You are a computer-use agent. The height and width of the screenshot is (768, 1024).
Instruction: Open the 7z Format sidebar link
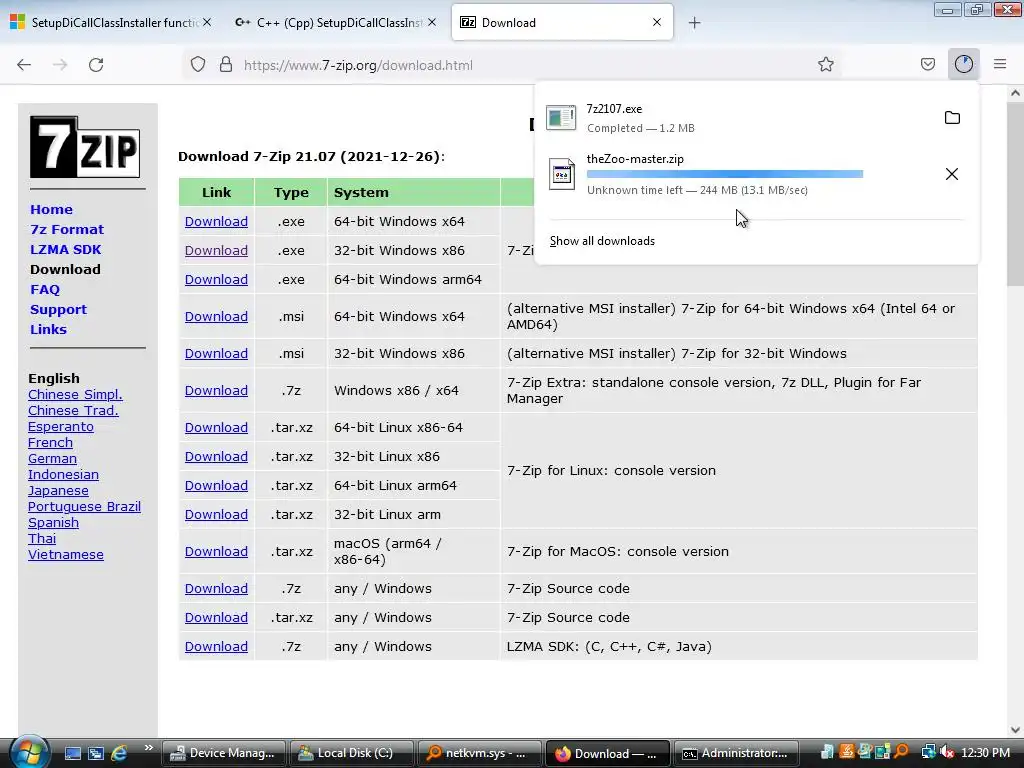[x=67, y=230]
